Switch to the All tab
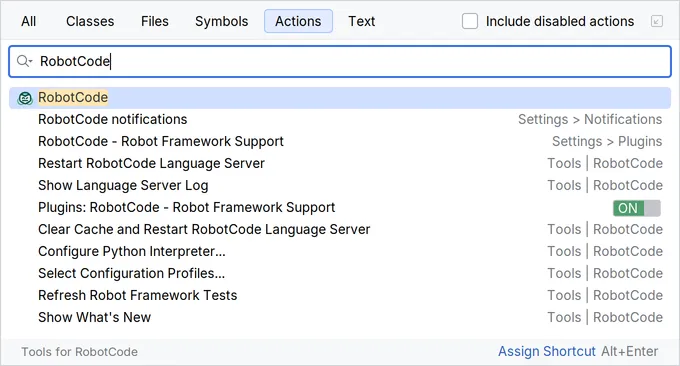680x366 pixels. [29, 21]
